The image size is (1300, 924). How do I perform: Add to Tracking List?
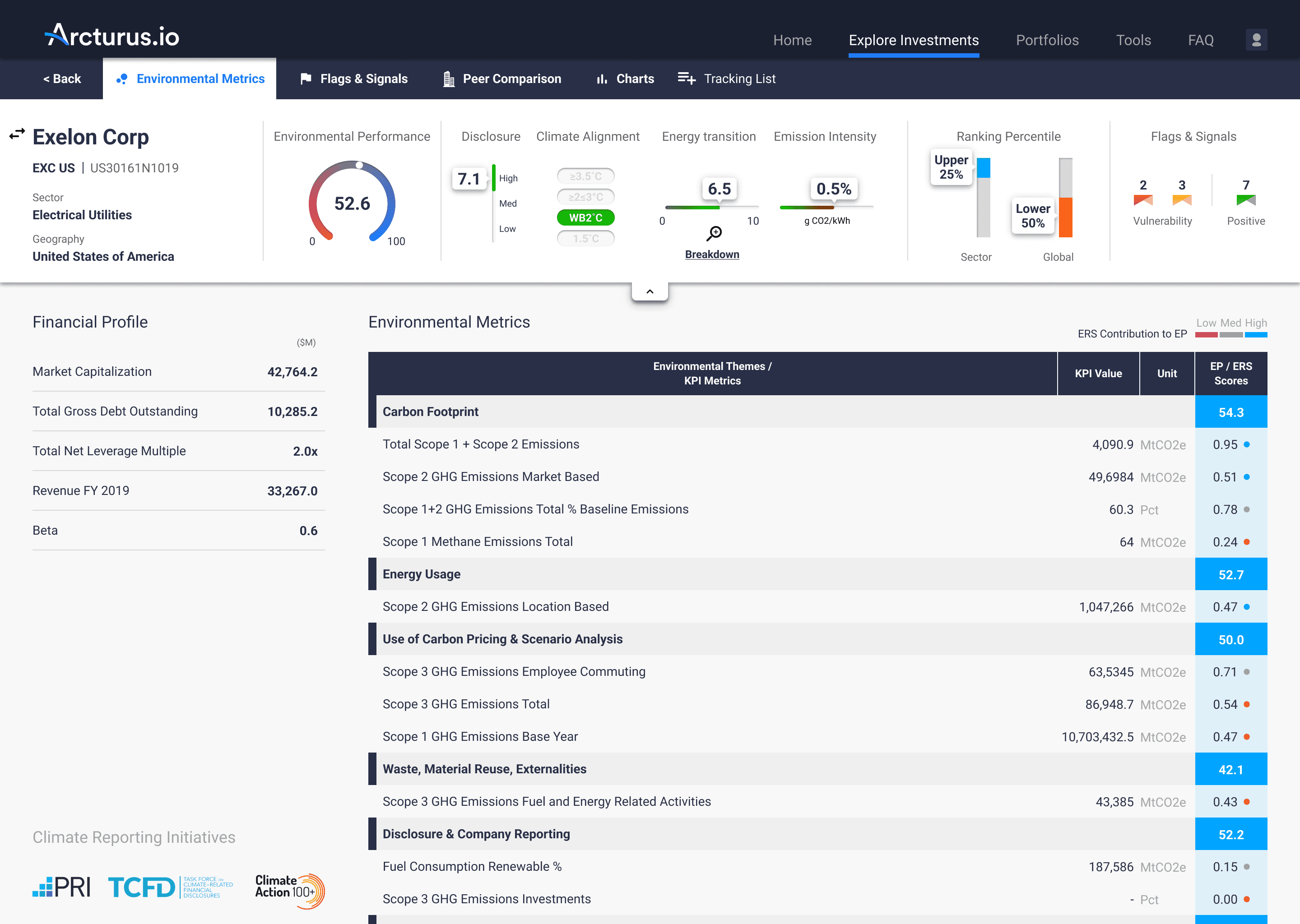pos(727,79)
